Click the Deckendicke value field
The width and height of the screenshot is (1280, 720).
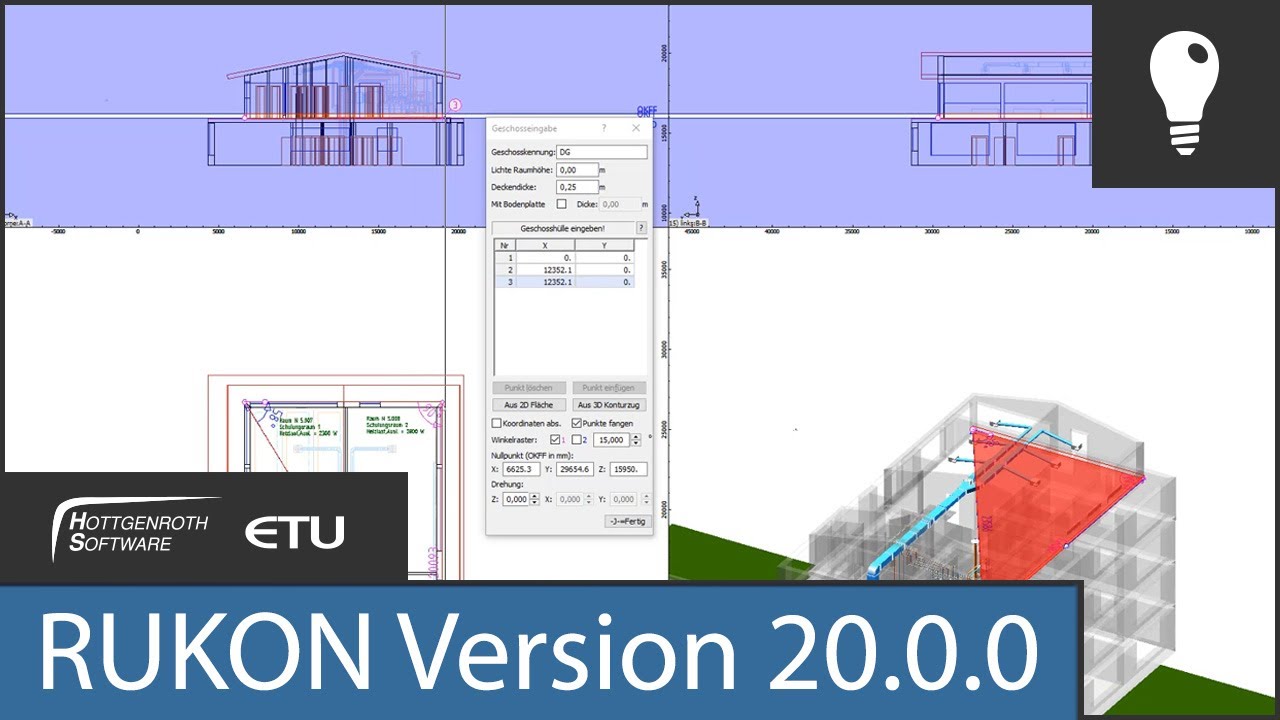577,187
